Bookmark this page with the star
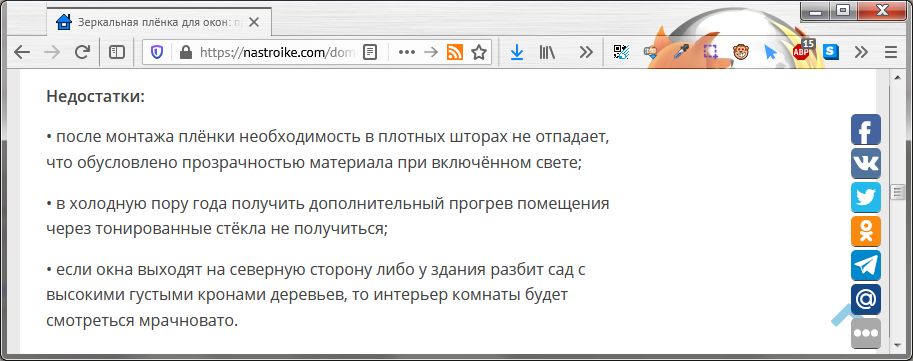This screenshot has height=361, width=913. [479, 52]
